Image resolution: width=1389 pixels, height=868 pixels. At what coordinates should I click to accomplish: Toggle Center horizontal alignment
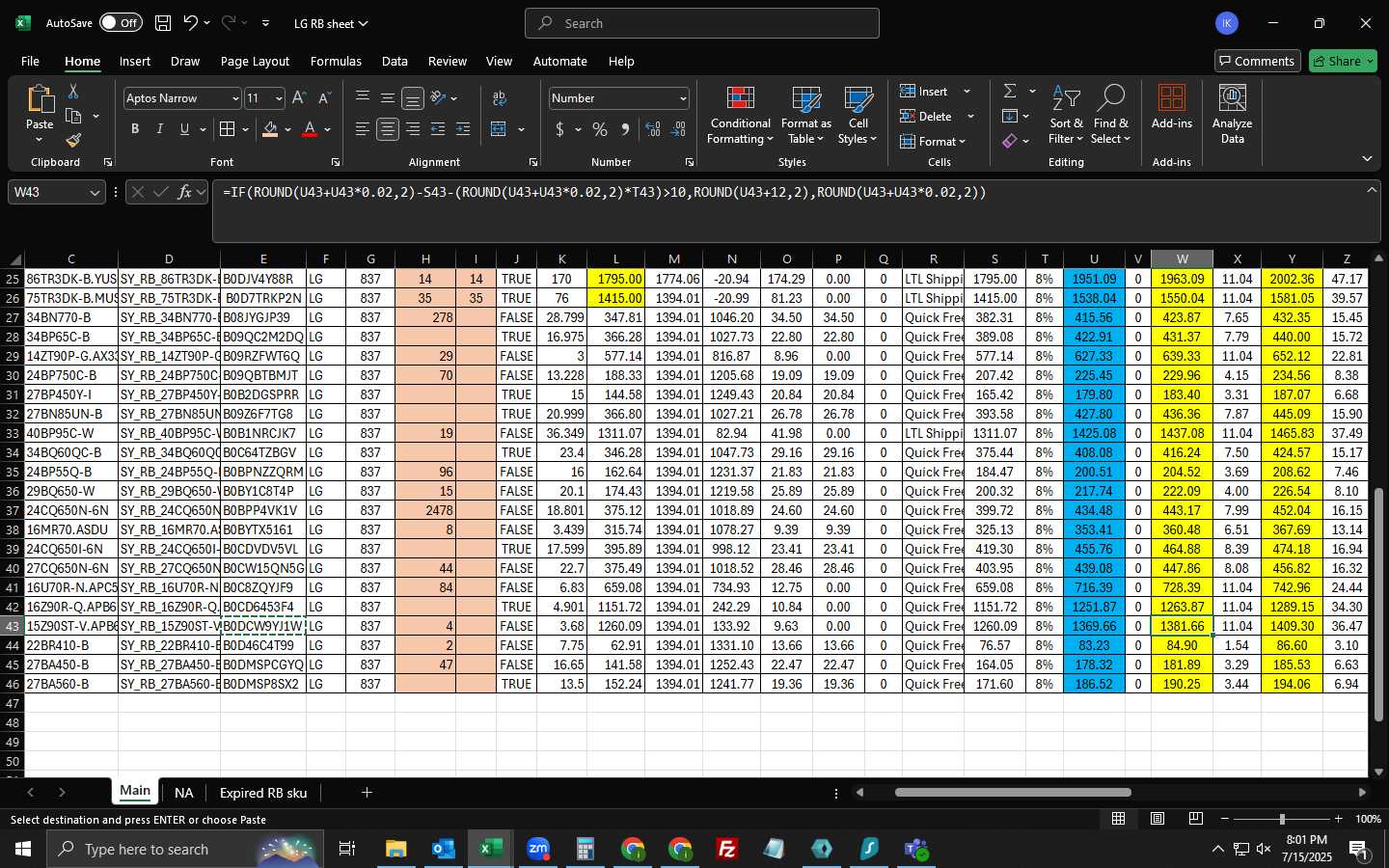(x=388, y=129)
